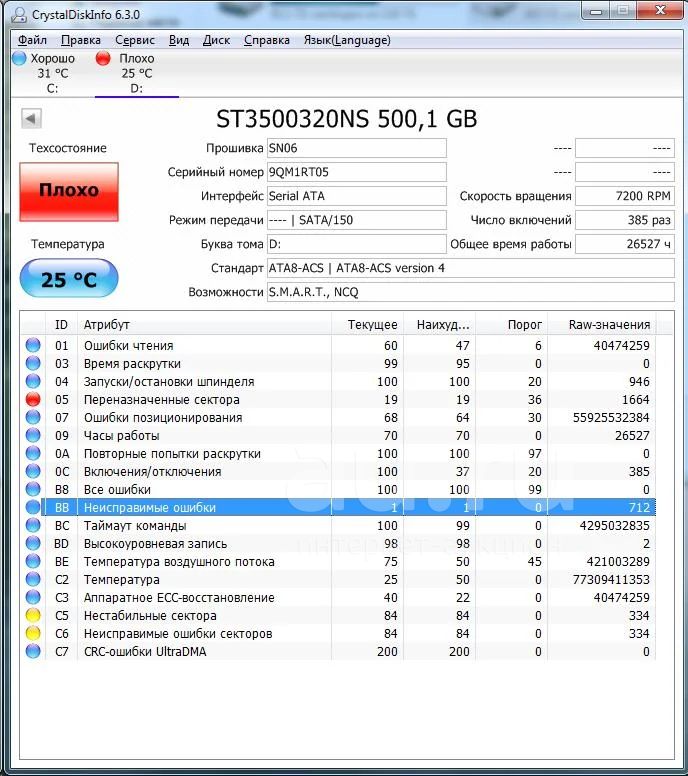Click the blue orb for Часы работы
The height and width of the screenshot is (776, 688).
[x=33, y=435]
